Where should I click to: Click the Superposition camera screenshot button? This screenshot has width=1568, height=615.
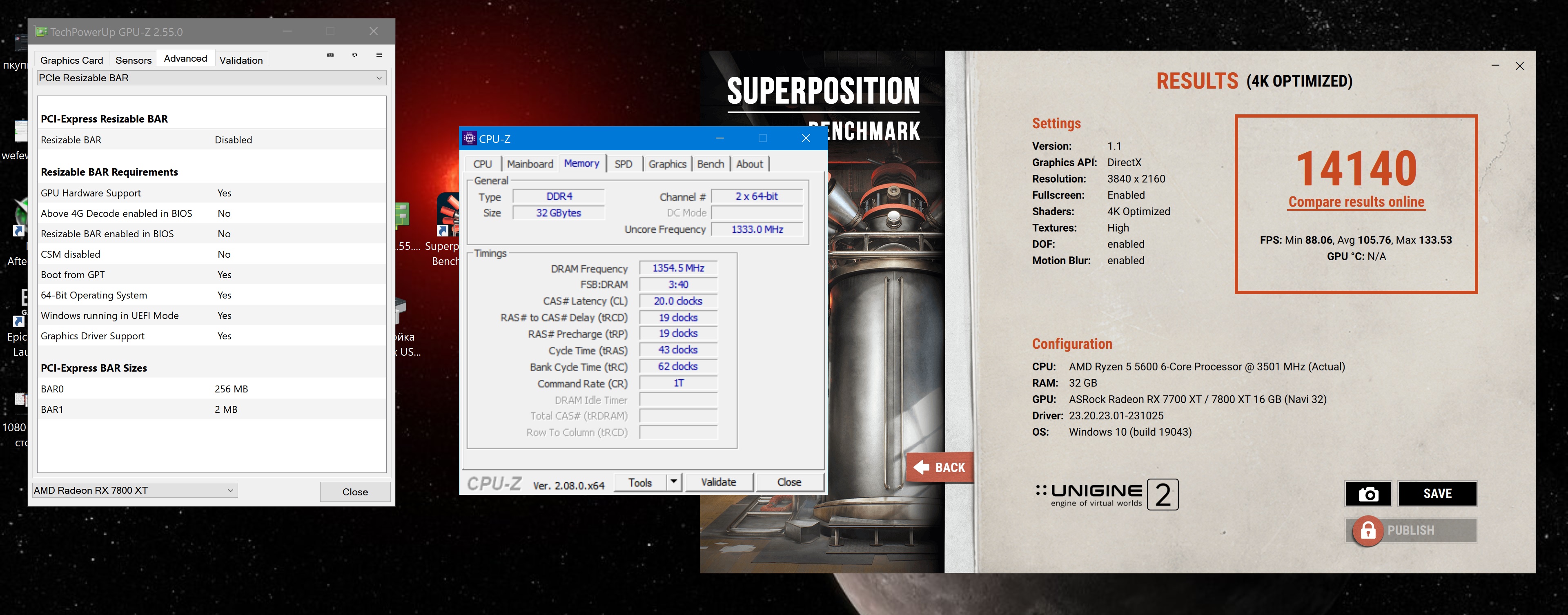point(1368,494)
